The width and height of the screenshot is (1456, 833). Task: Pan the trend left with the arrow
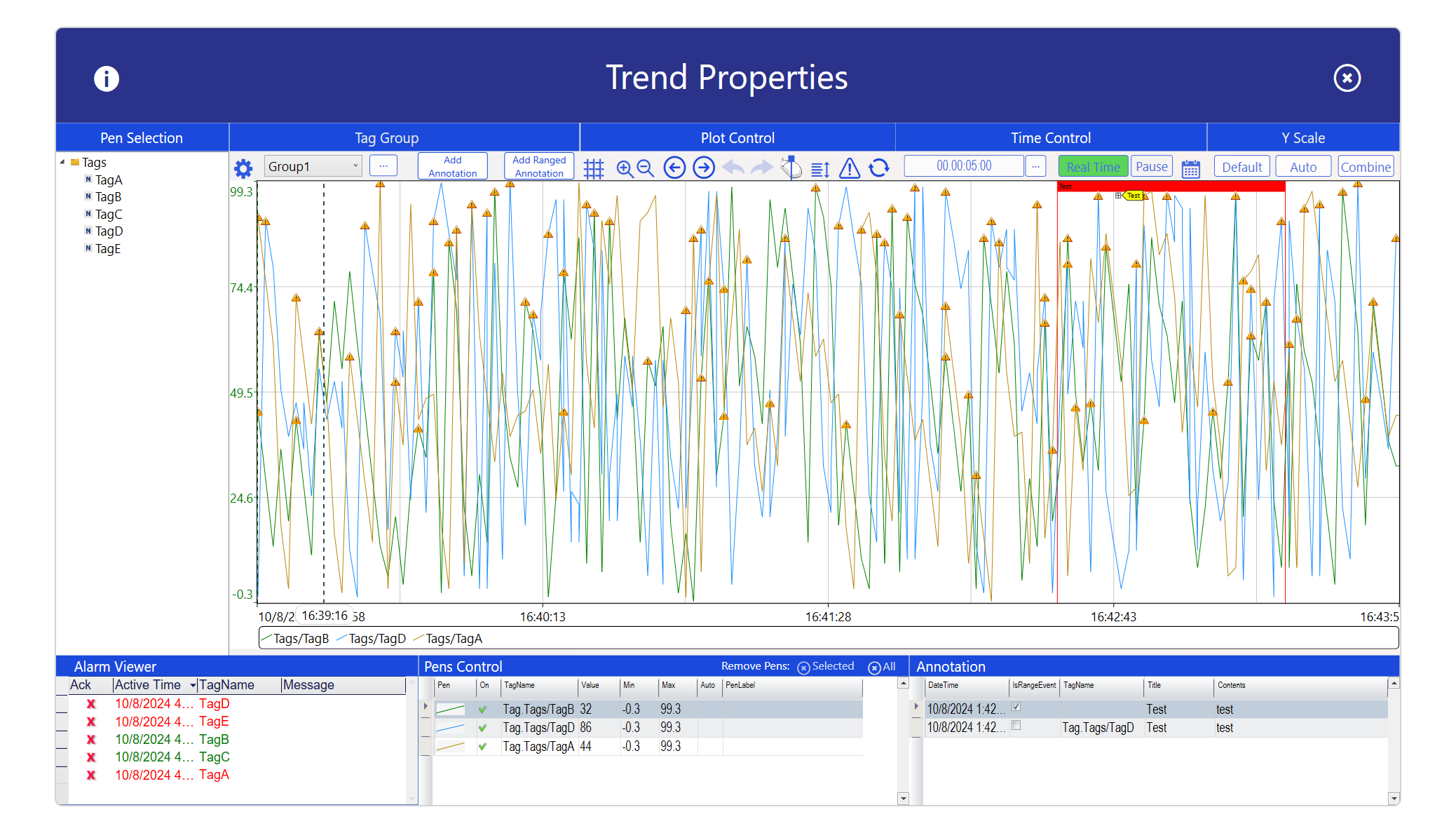click(x=674, y=168)
